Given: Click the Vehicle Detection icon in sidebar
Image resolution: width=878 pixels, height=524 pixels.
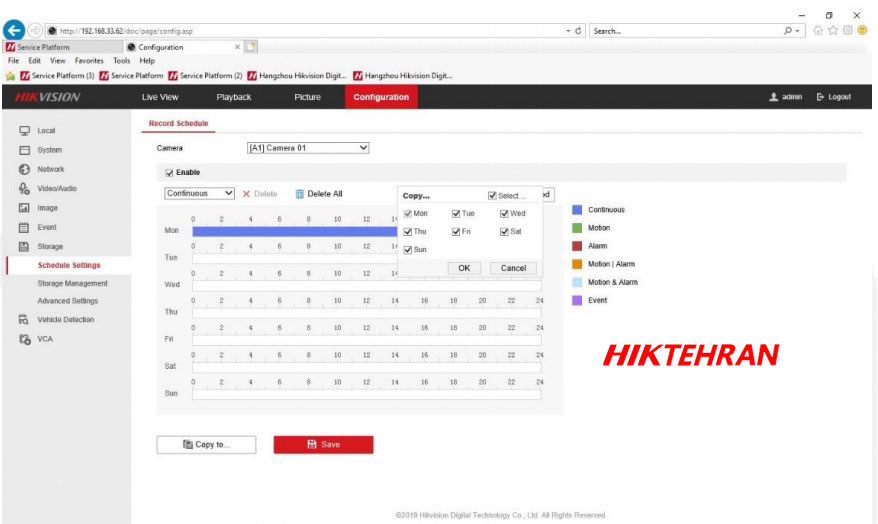Looking at the screenshot, I should pyautogui.click(x=24, y=320).
